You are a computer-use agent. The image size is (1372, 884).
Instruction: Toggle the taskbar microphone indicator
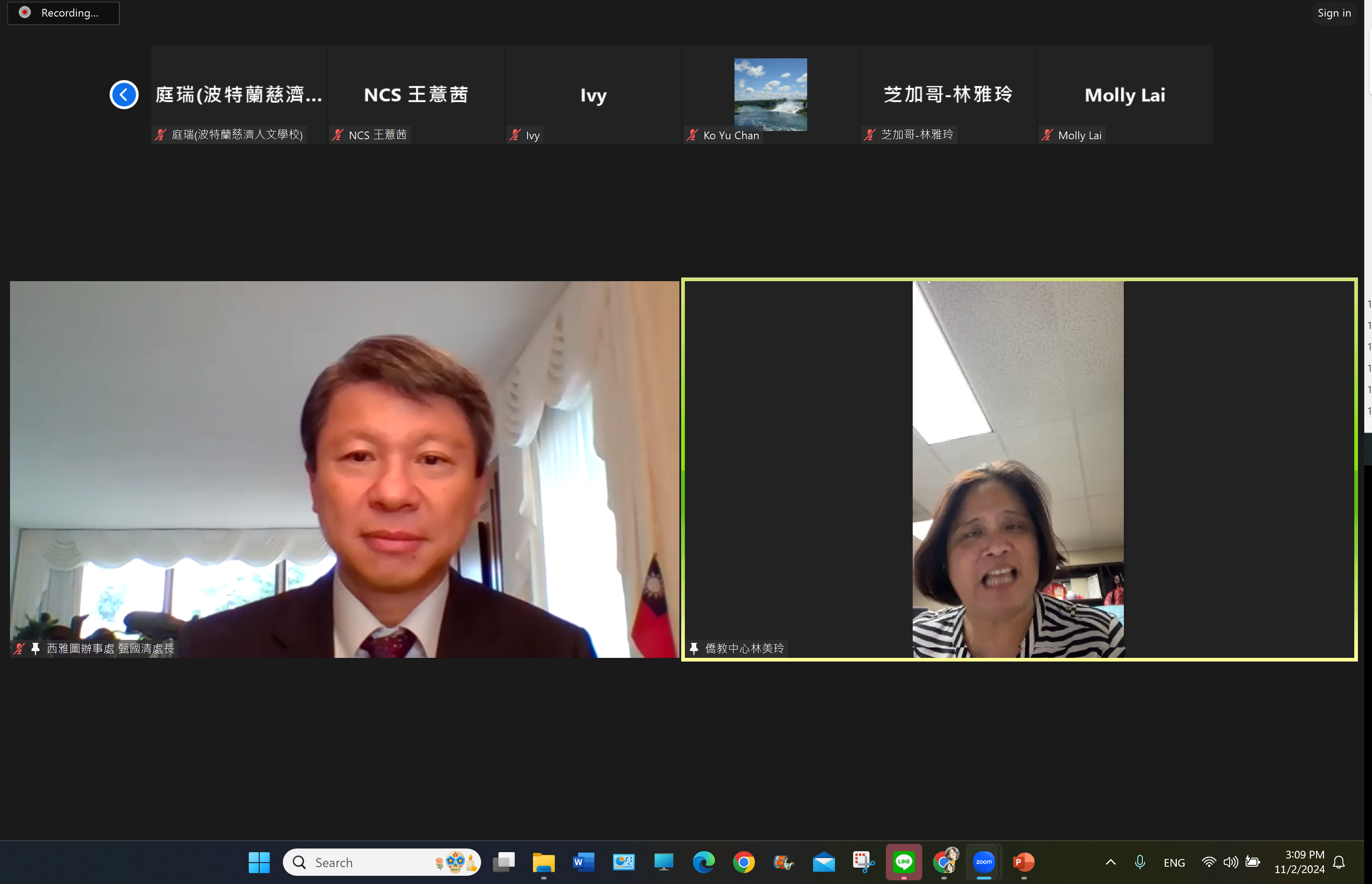point(1140,862)
